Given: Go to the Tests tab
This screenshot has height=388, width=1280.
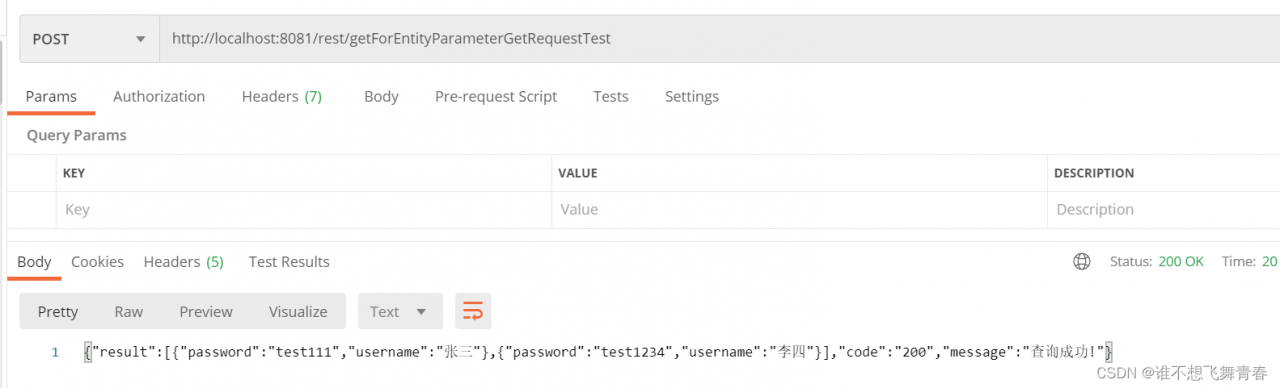Looking at the screenshot, I should coord(611,96).
